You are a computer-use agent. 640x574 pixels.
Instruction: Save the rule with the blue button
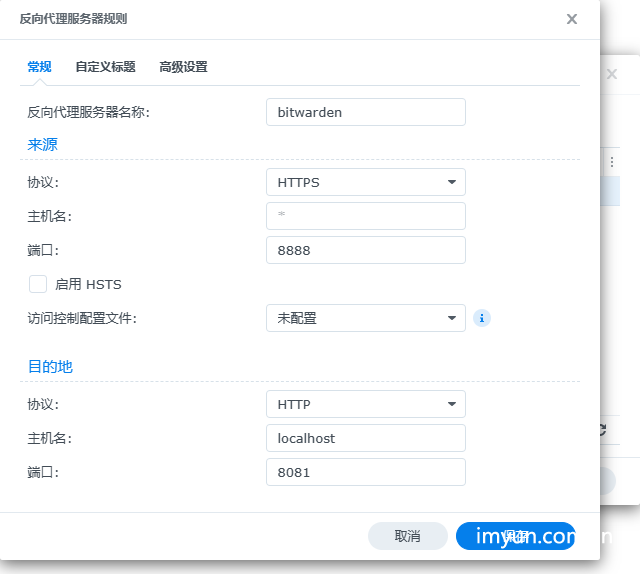pos(516,536)
